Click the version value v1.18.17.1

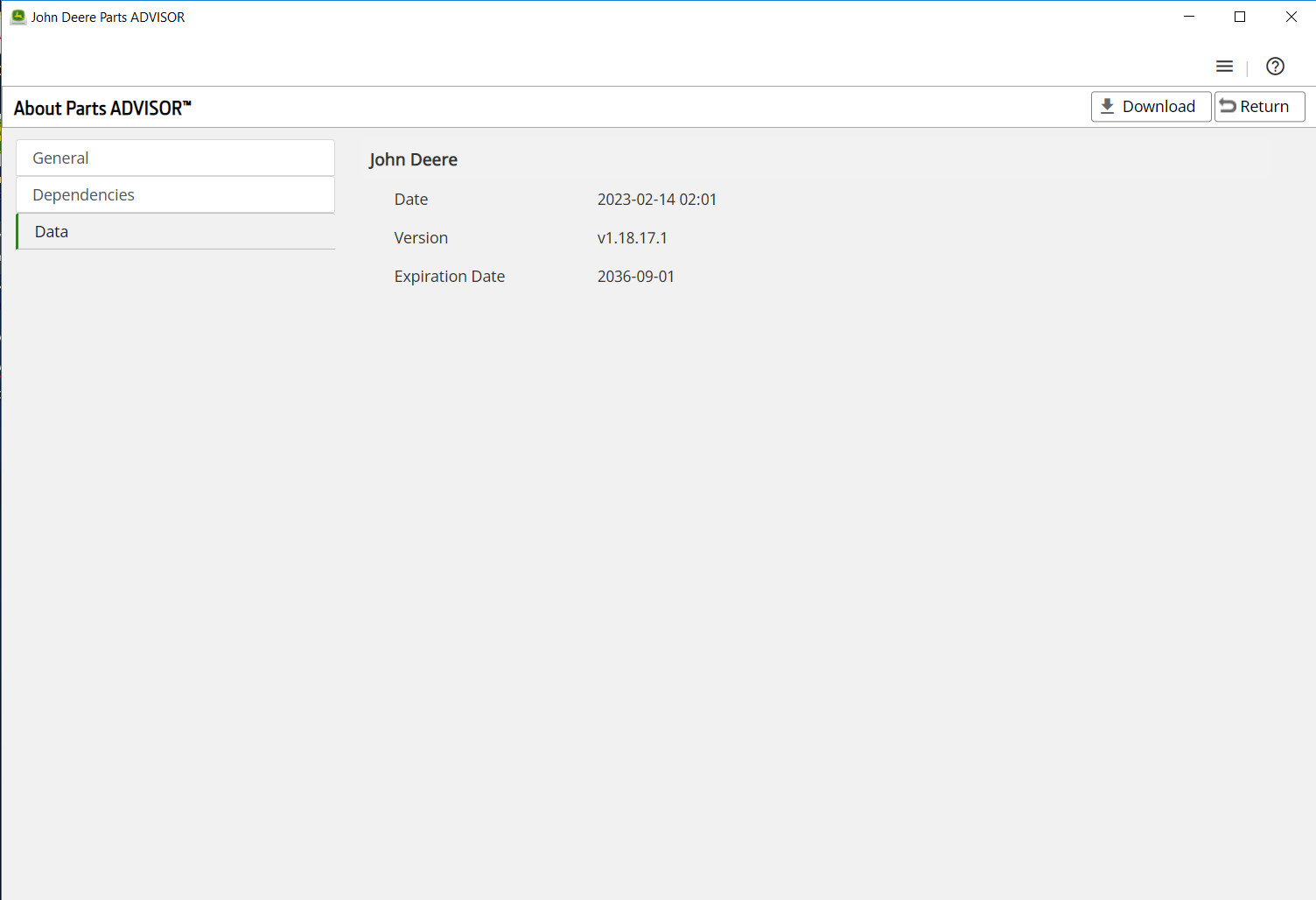632,238
